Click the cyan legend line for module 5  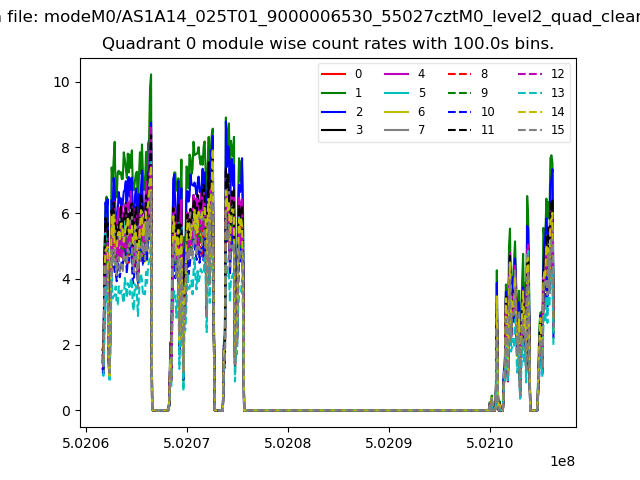click(x=397, y=93)
